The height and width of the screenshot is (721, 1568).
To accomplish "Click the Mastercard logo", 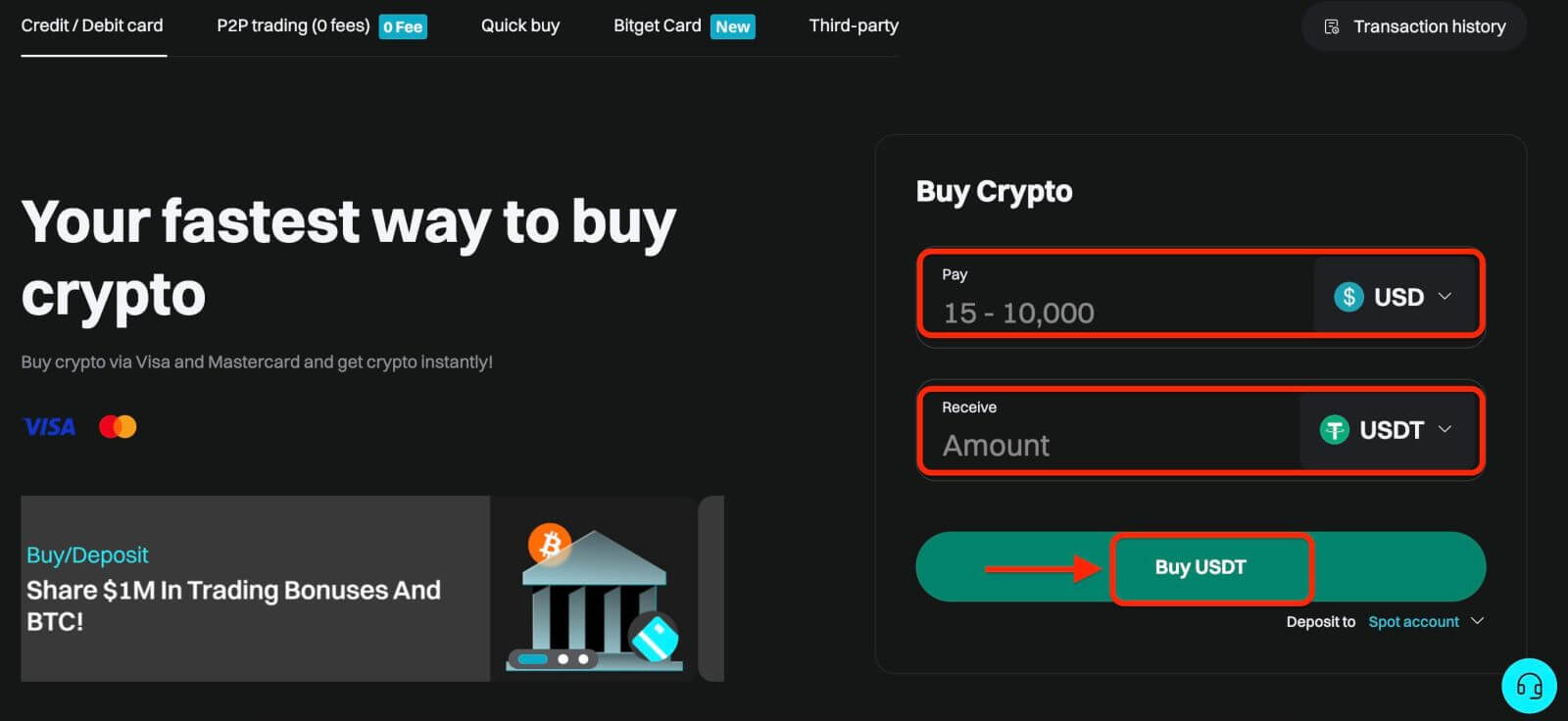I will point(118,427).
